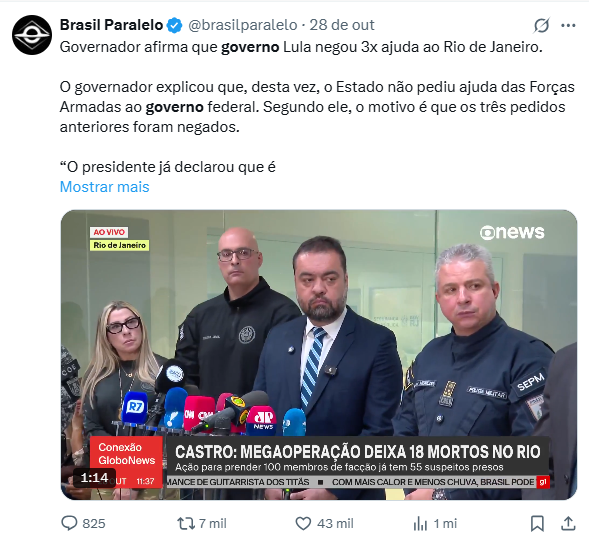Click the 7 mil repost count

(x=213, y=523)
